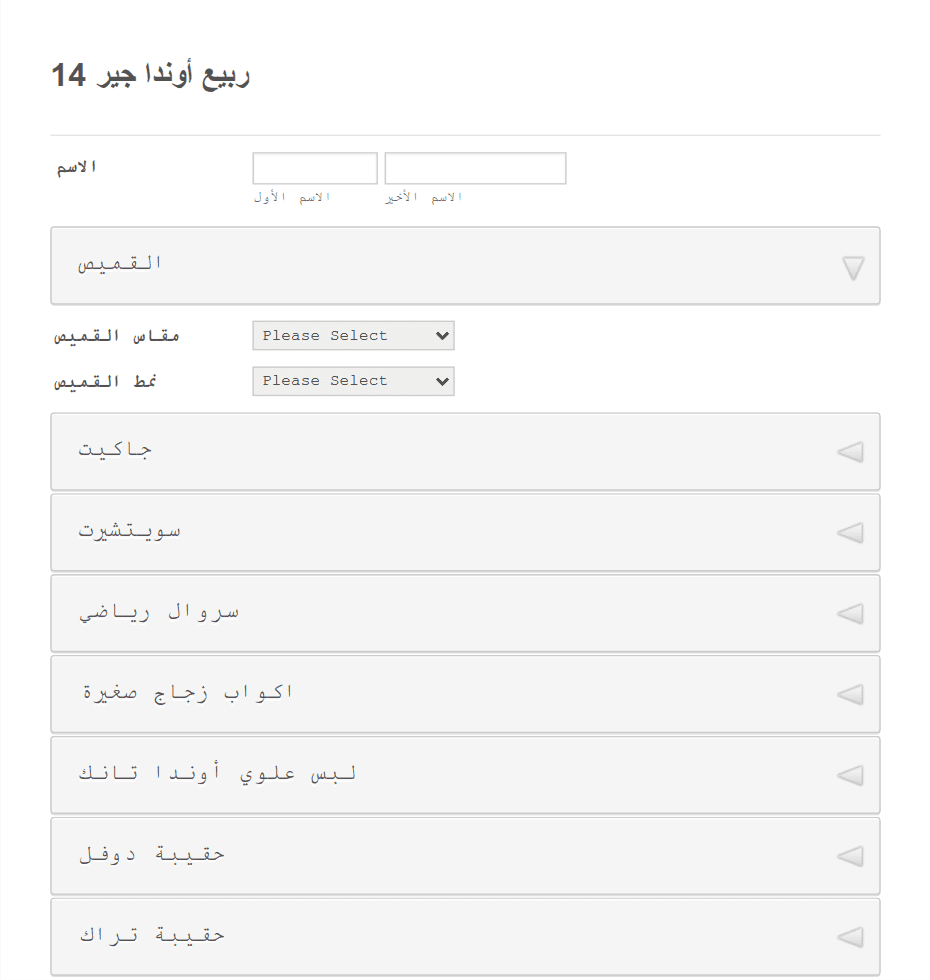Viewport: 930px width, 980px height.
Task: Focus the الاسم الأخير input field
Action: (476, 168)
